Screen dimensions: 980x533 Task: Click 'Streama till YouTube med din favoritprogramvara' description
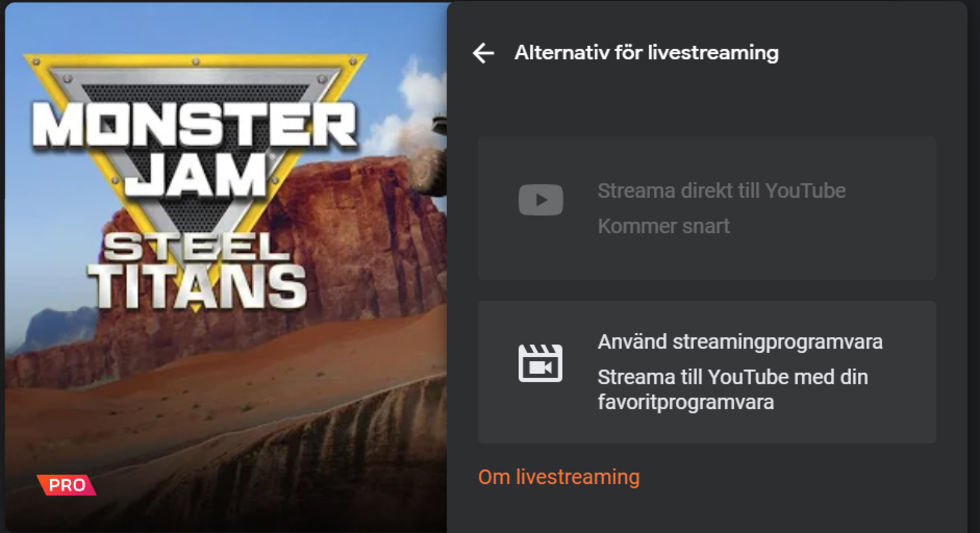pyautogui.click(x=732, y=389)
